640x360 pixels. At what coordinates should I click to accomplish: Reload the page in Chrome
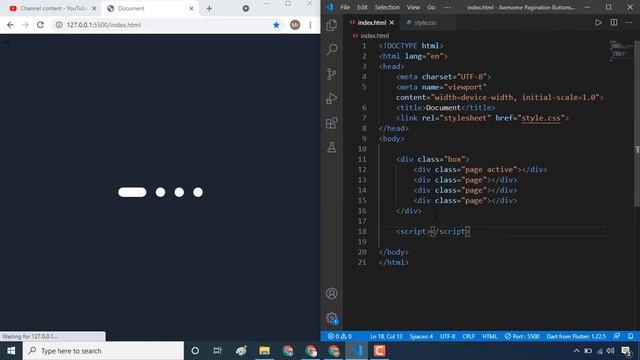(40, 25)
